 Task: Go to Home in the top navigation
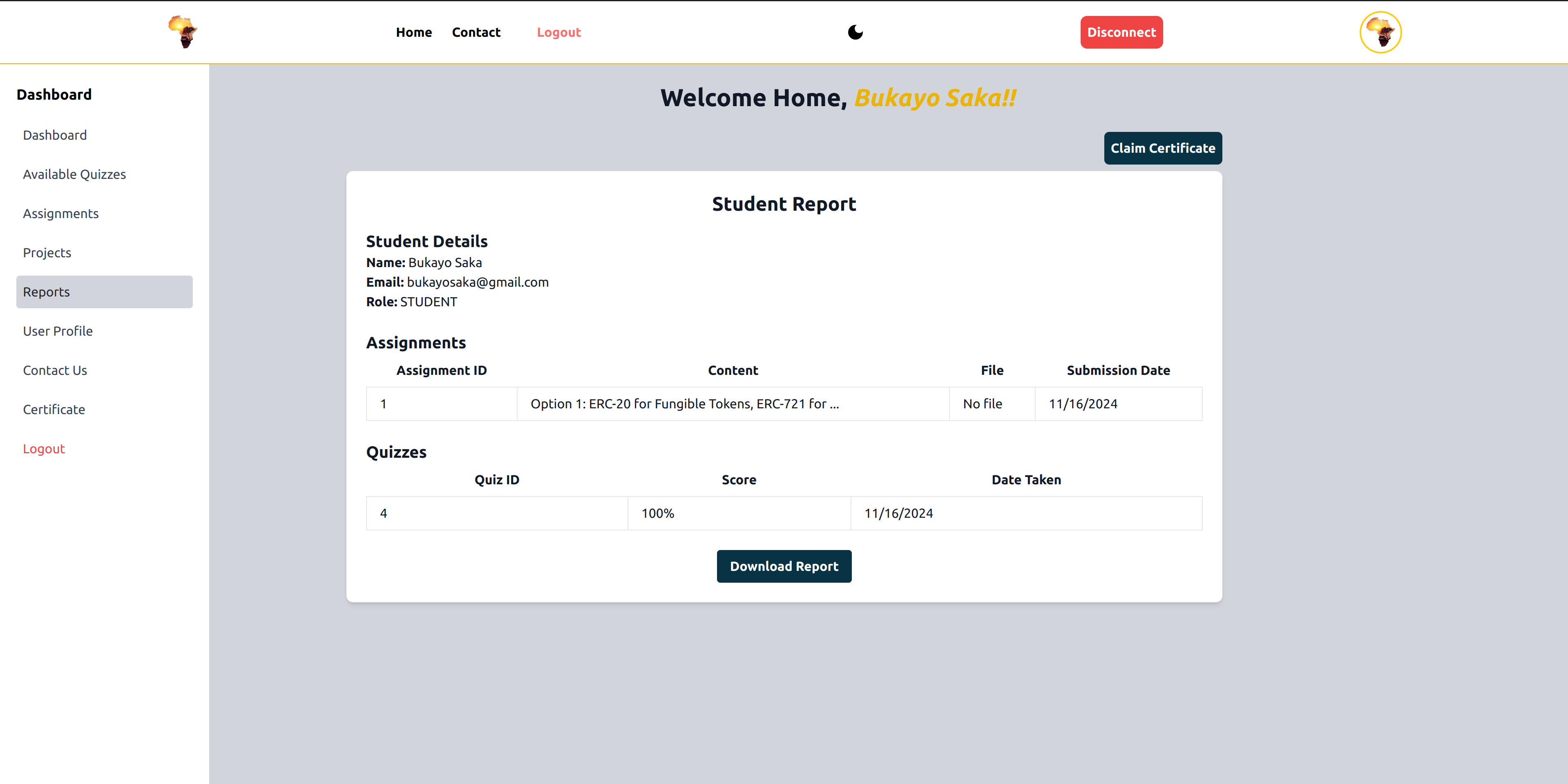click(x=413, y=32)
